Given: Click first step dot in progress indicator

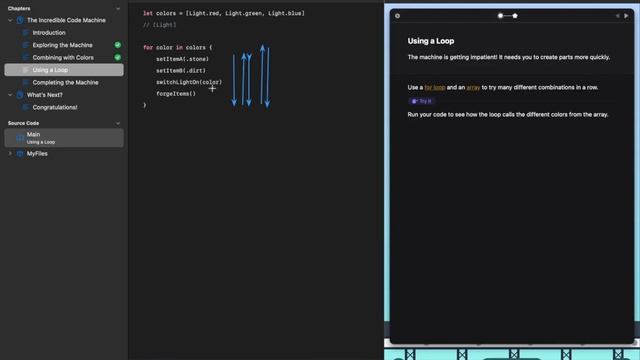Looking at the screenshot, I should tap(500, 16).
